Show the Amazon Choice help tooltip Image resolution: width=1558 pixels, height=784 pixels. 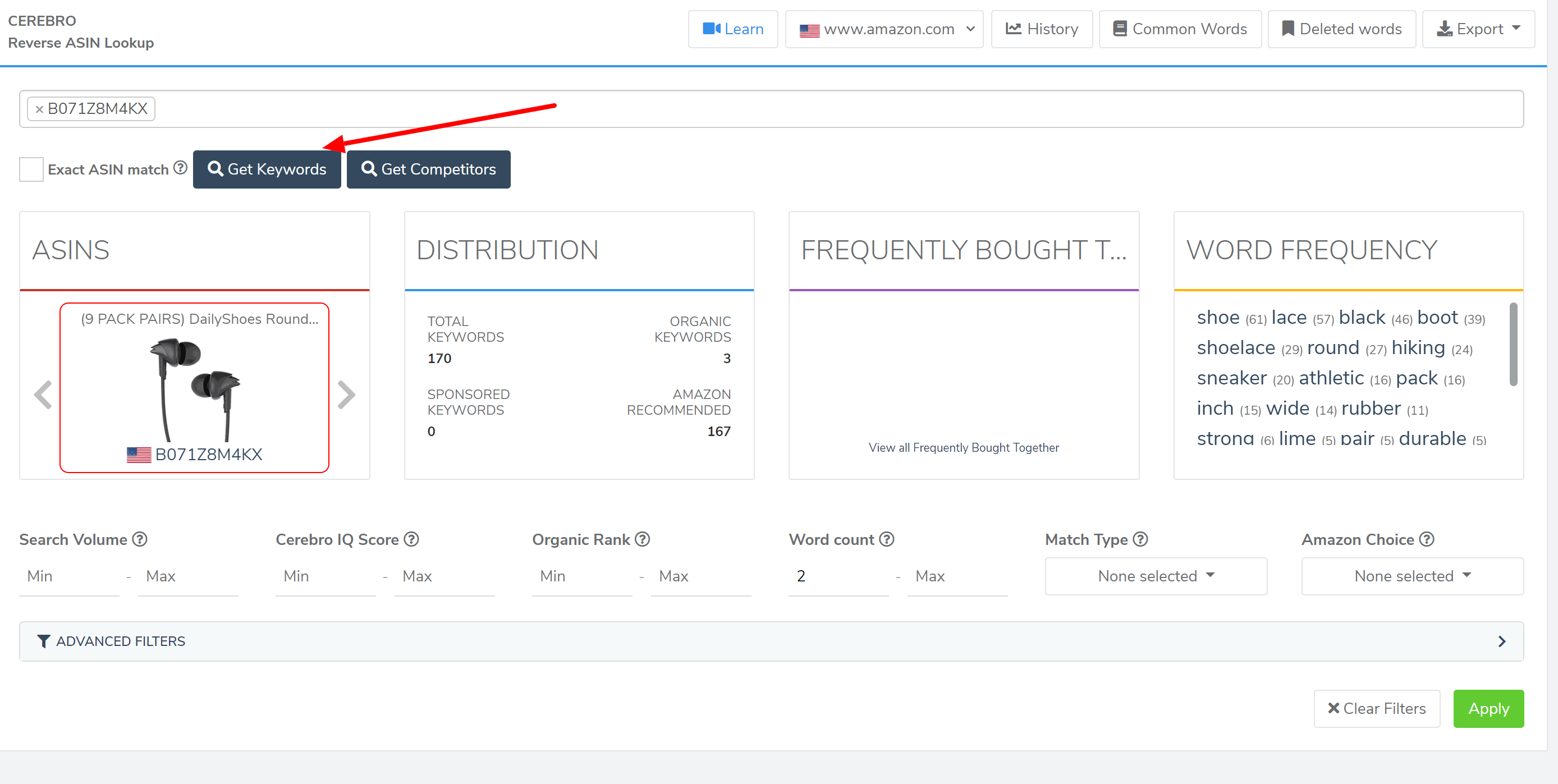(1427, 539)
